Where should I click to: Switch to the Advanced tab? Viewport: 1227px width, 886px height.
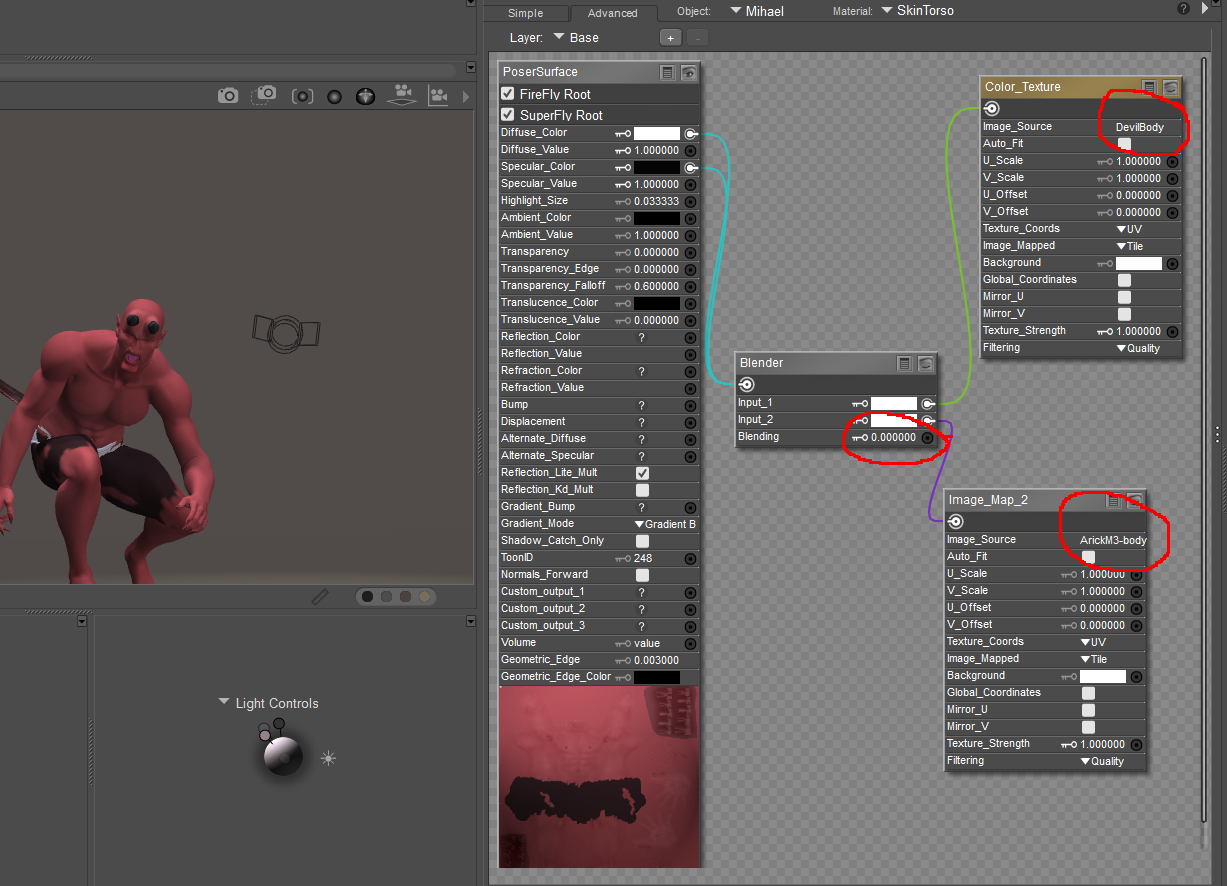tap(613, 13)
